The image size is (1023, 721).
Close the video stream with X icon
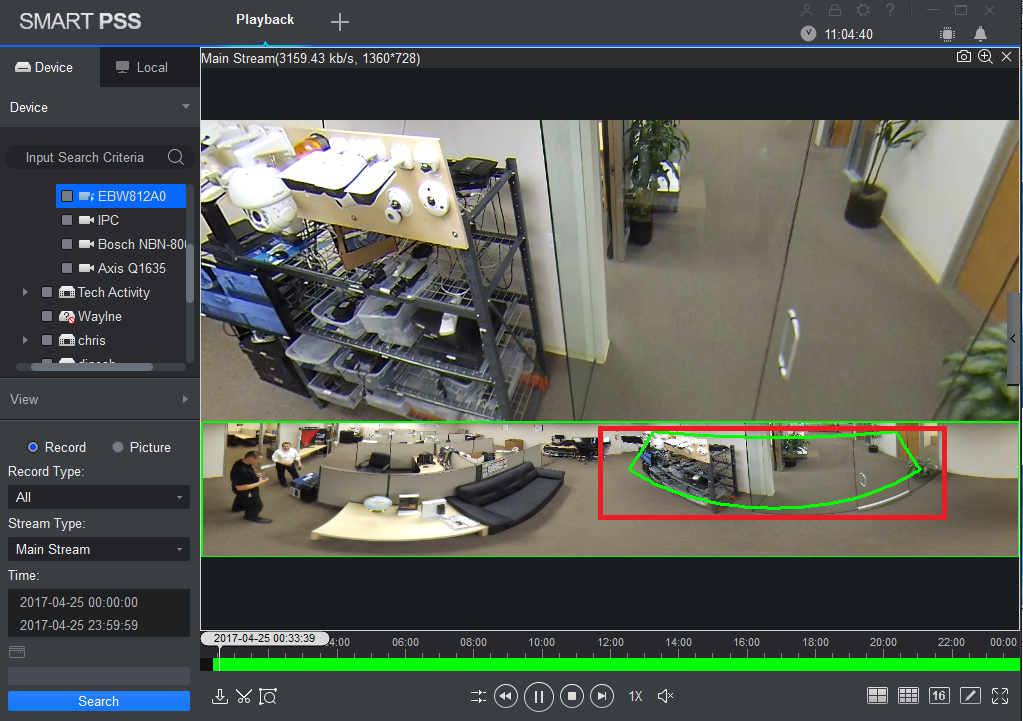(1007, 57)
